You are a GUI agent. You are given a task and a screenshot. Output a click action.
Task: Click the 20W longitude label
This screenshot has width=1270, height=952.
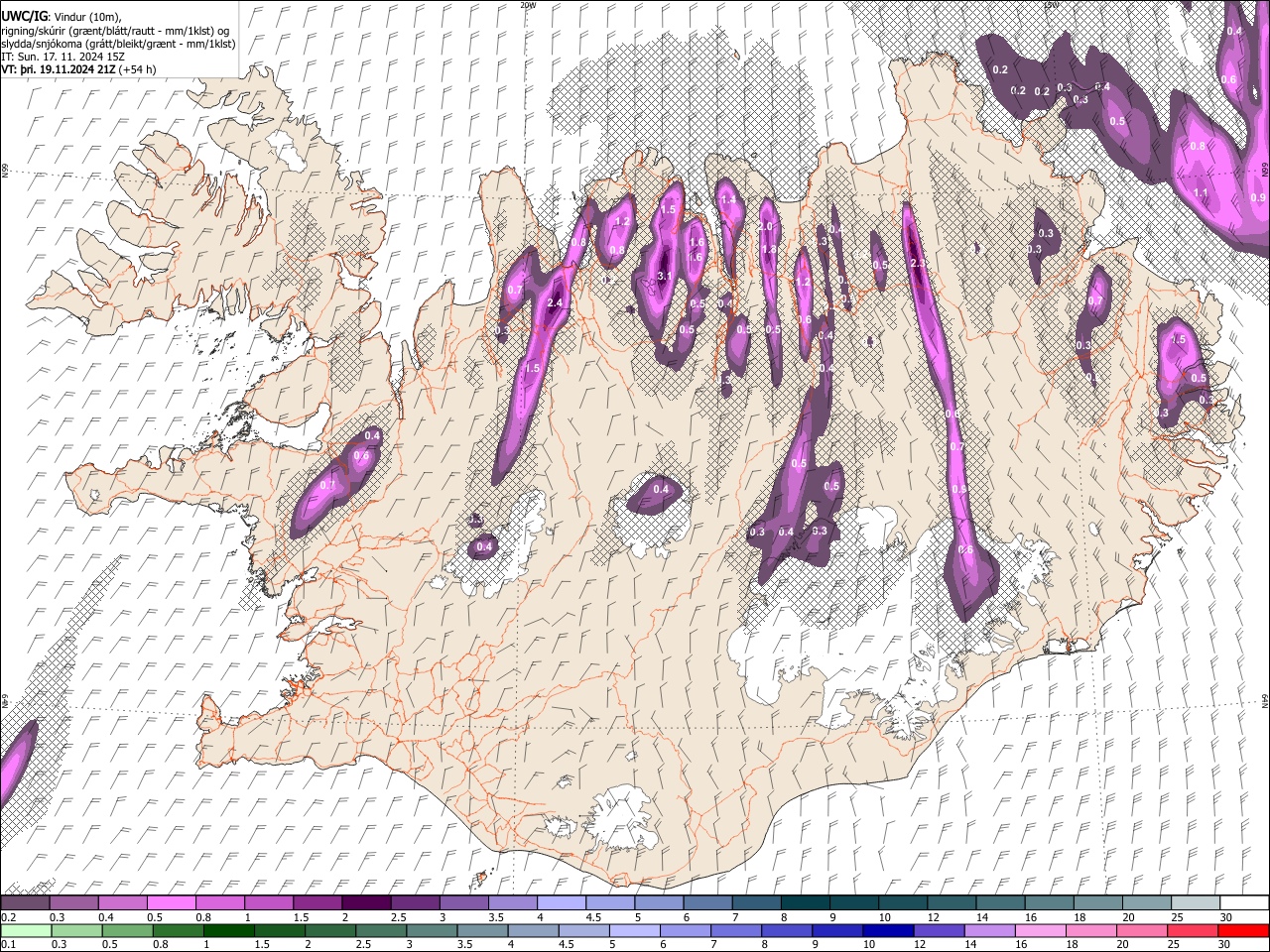[528, 5]
